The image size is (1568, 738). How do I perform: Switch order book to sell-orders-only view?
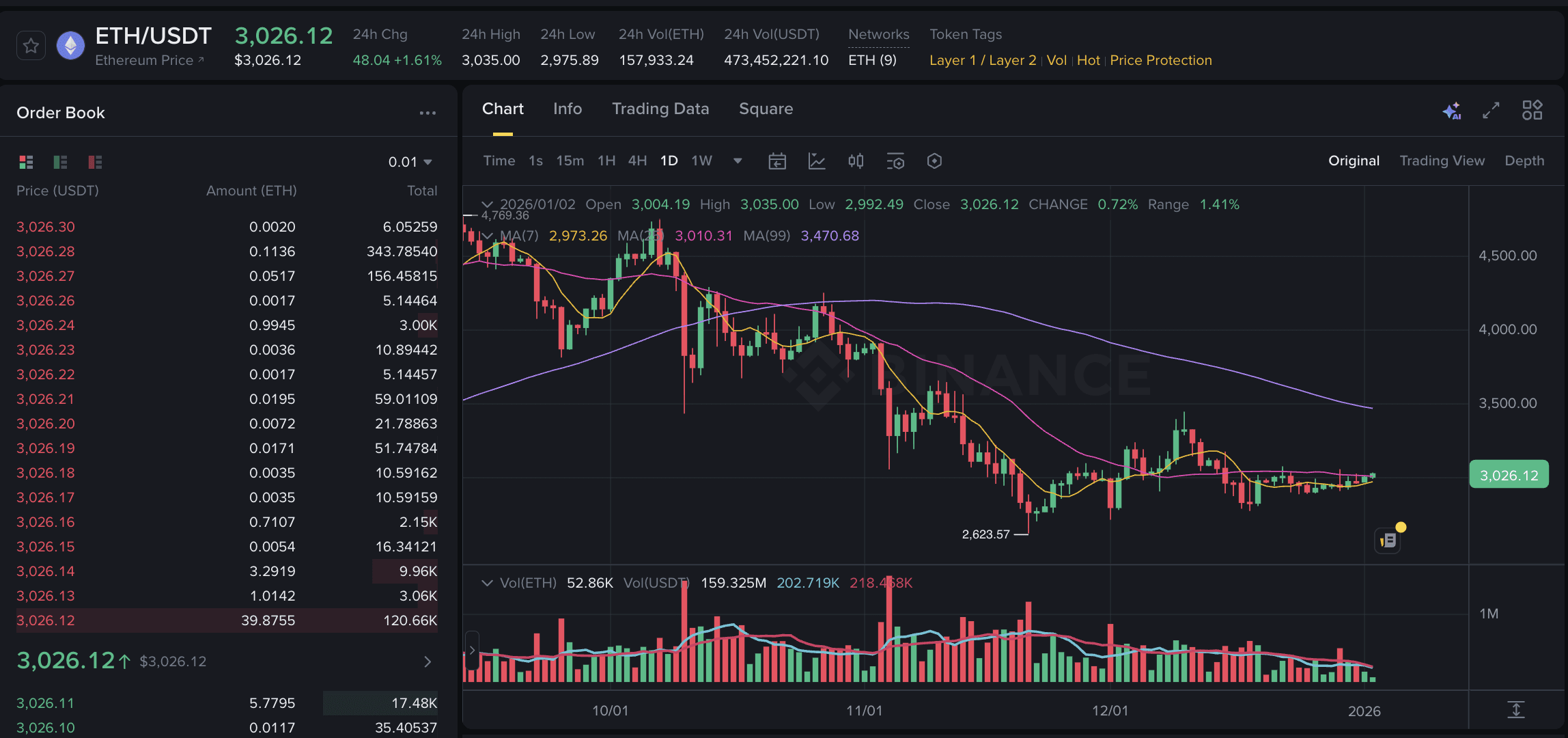tap(93, 162)
